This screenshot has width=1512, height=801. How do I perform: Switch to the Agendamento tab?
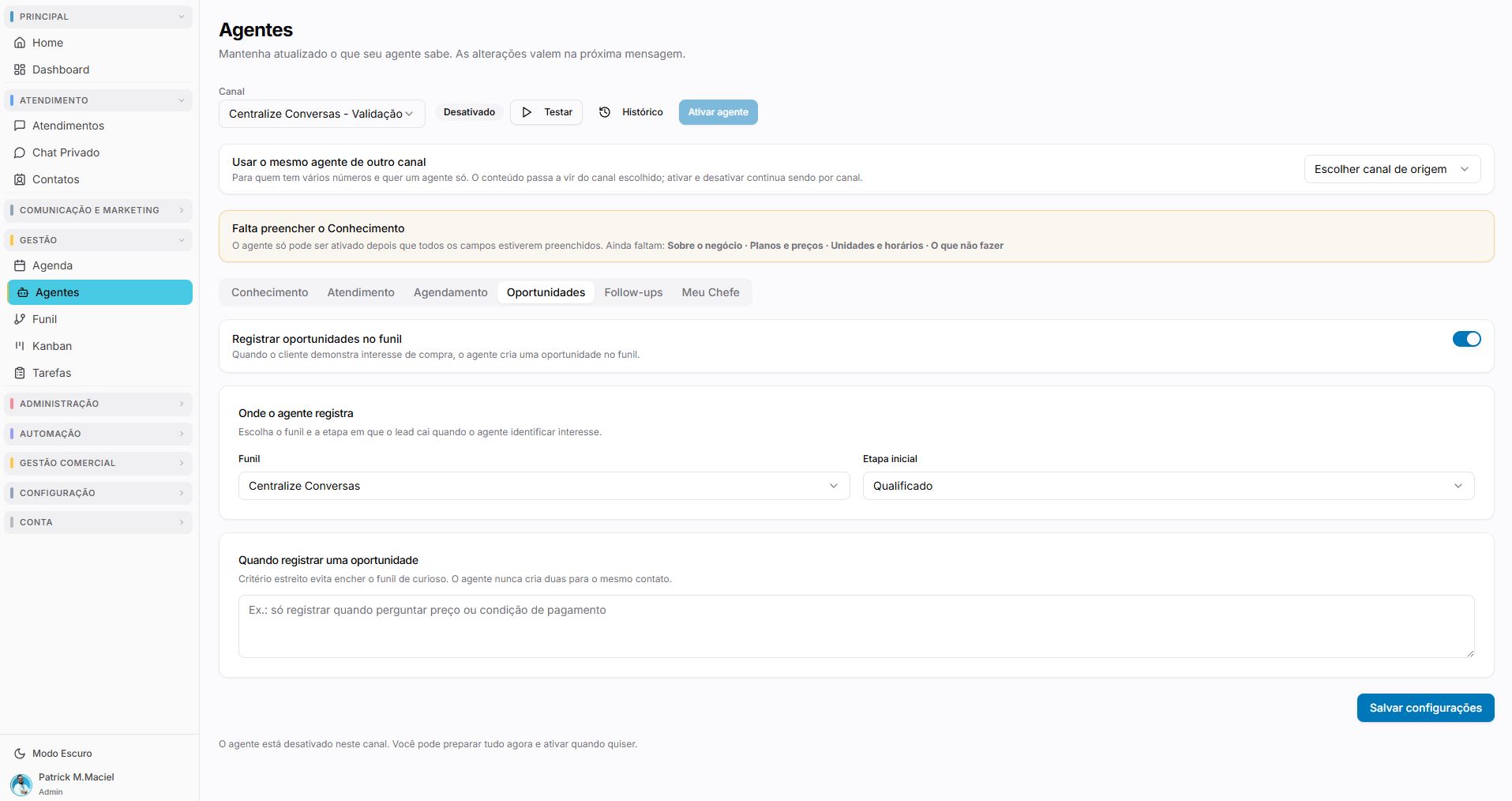click(x=451, y=292)
